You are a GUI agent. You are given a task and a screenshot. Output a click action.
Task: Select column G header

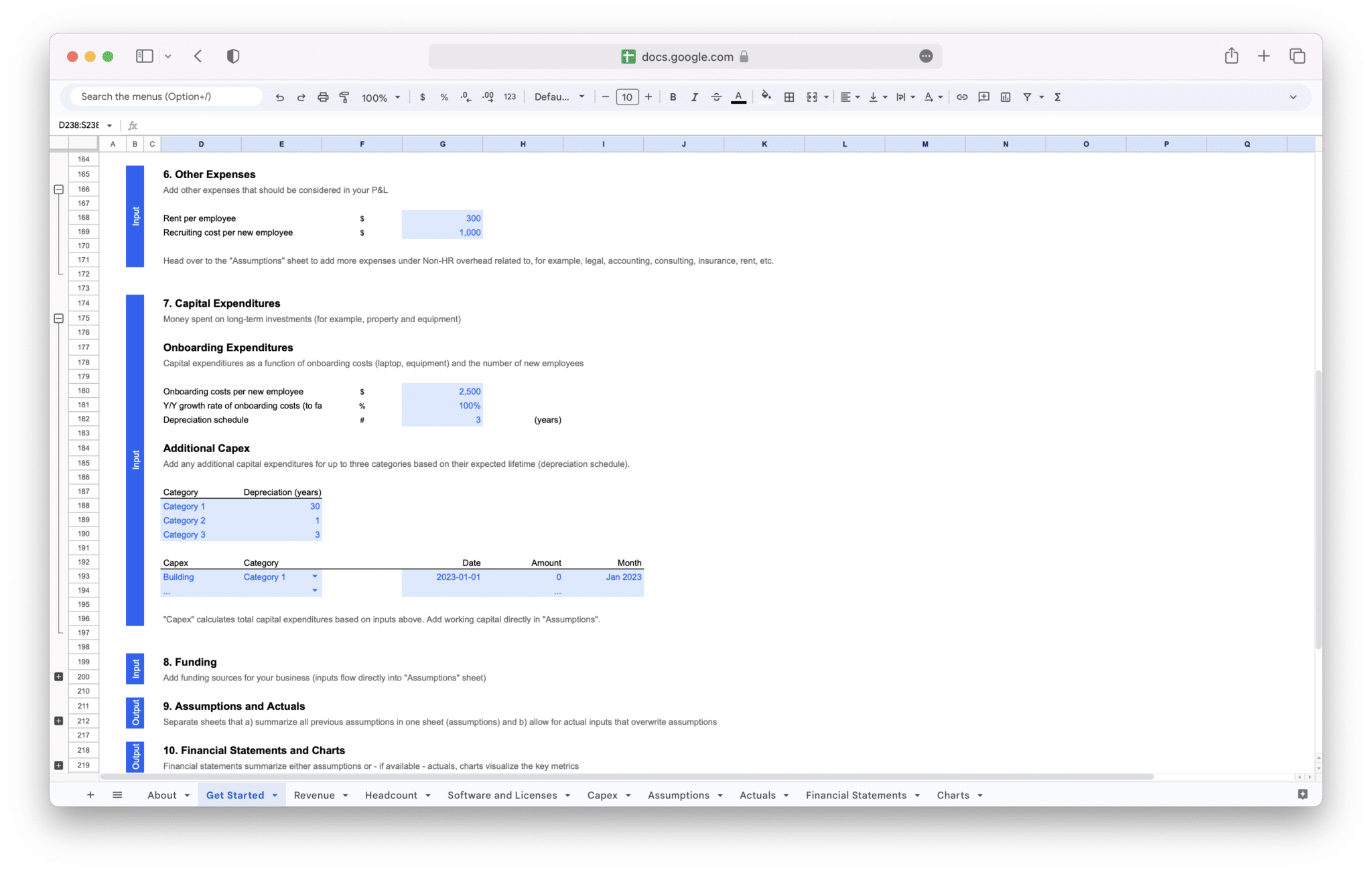click(x=442, y=144)
